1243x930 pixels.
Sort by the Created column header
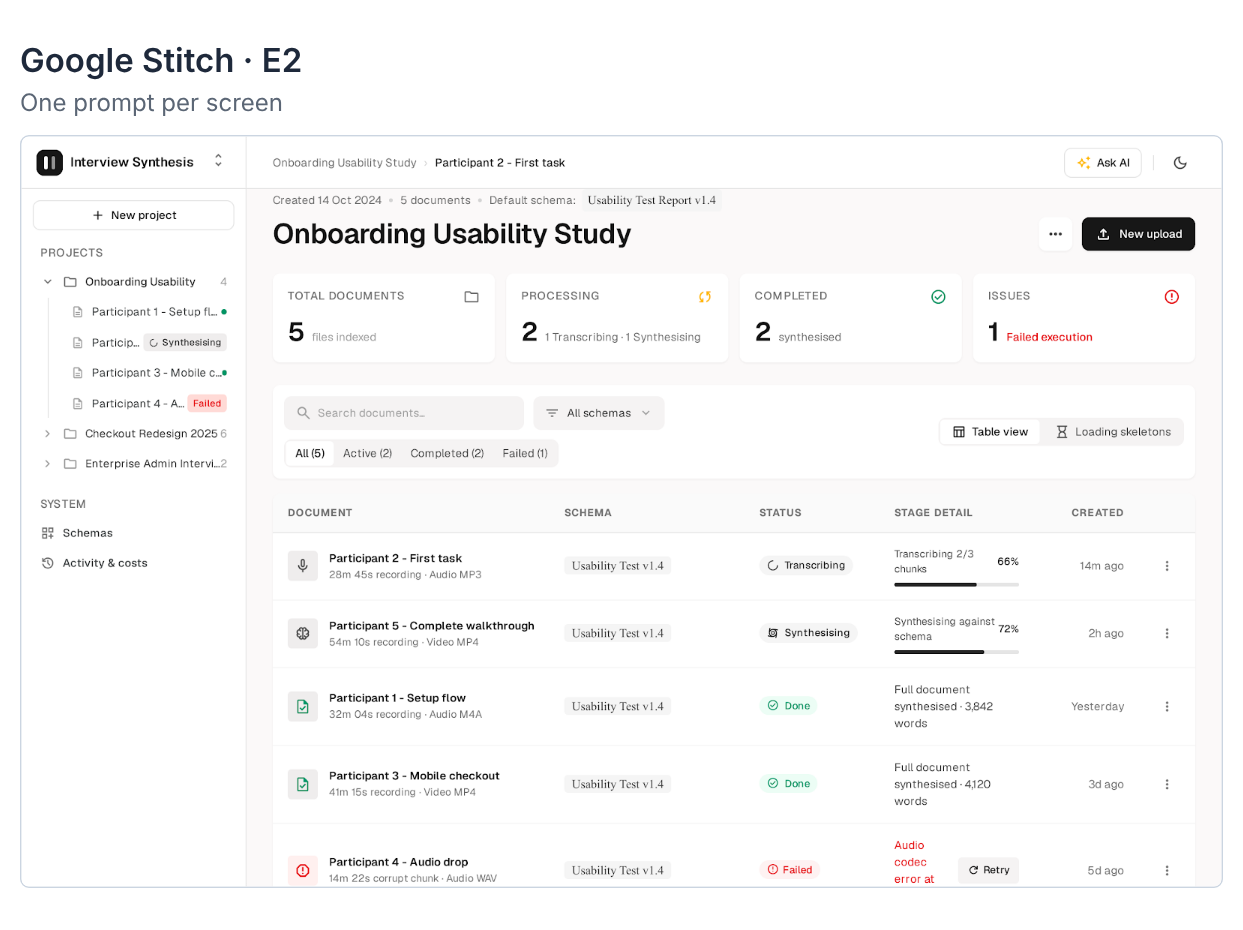coord(1097,513)
